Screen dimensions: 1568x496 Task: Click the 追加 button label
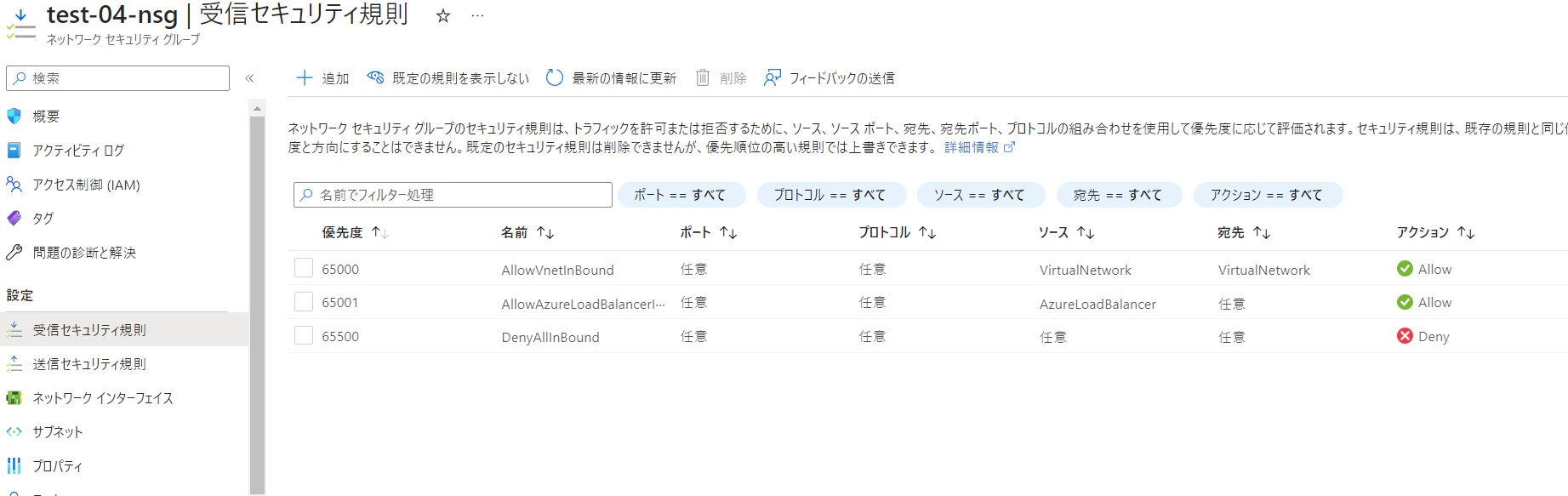(335, 78)
